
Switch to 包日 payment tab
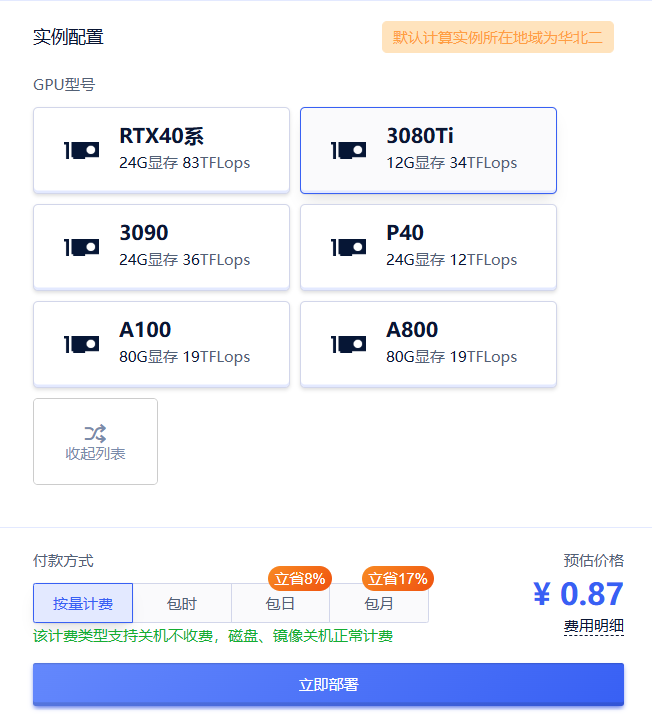280,603
